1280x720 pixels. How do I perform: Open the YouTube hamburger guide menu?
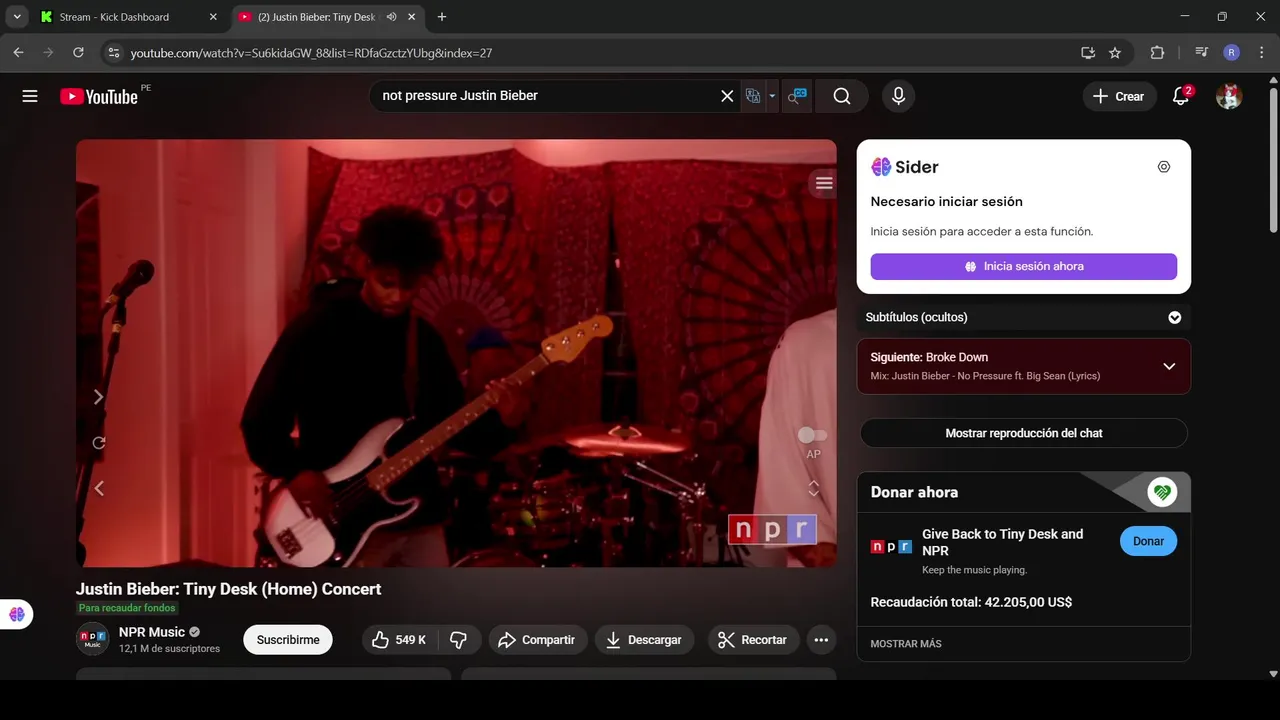point(30,96)
